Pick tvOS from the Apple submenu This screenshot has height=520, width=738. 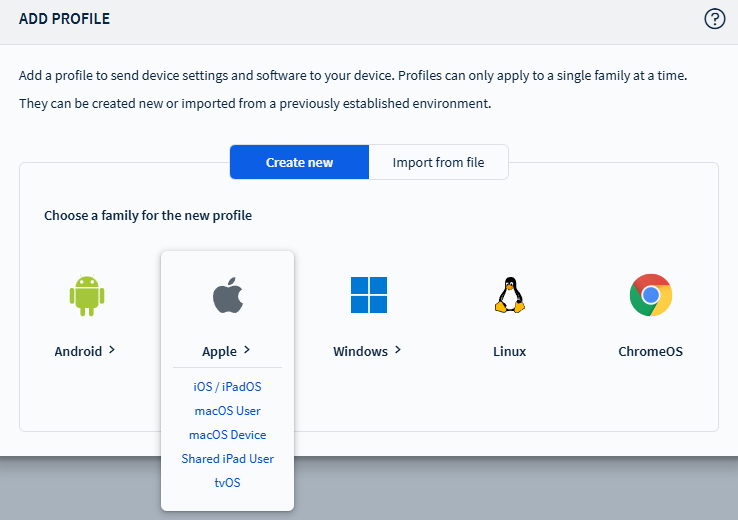227,483
